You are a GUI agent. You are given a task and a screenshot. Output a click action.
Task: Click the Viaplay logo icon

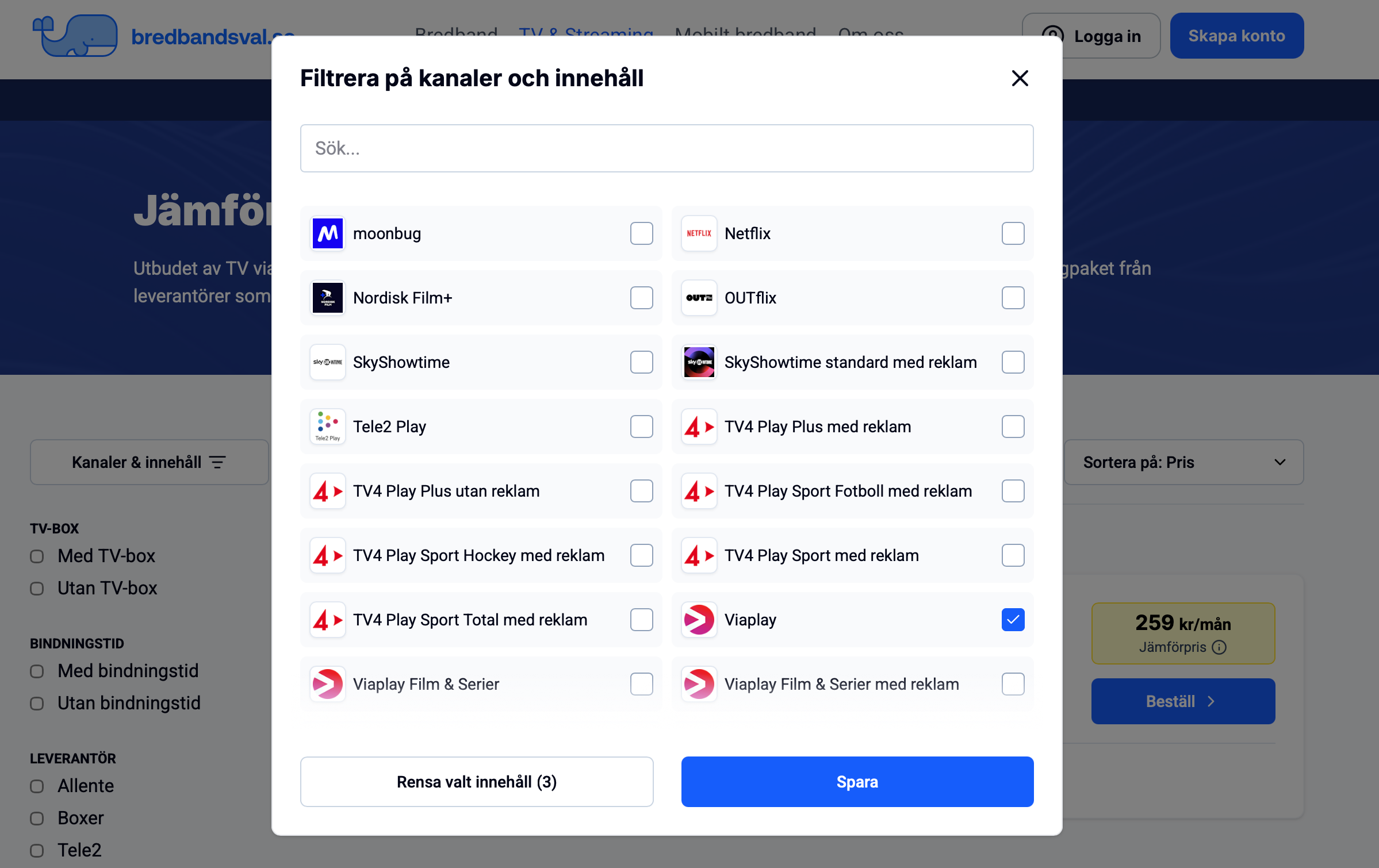[x=699, y=620]
